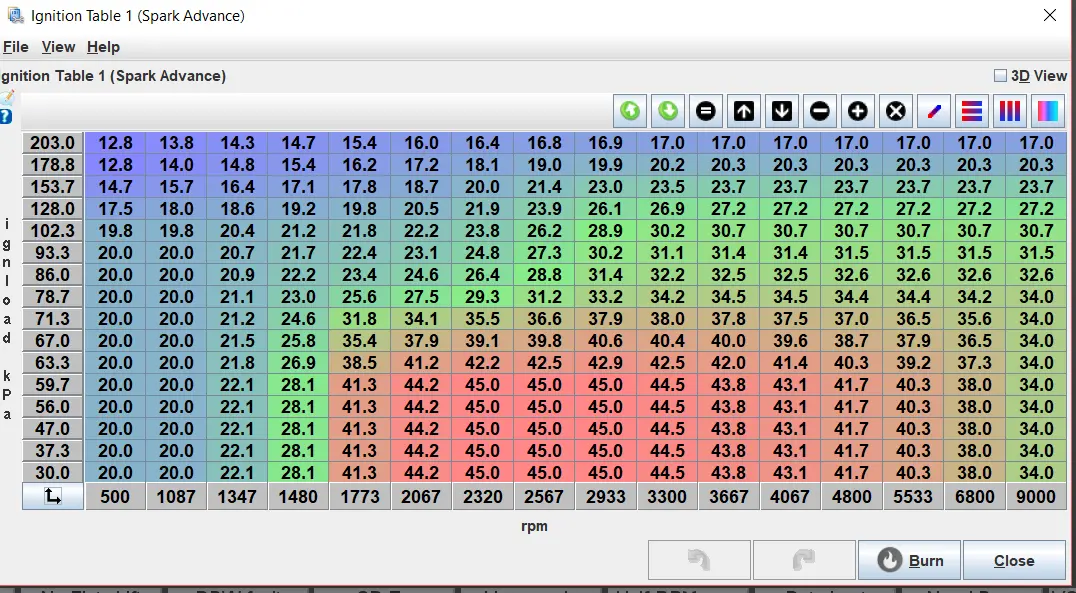Click the black down-arrow decrement icon
This screenshot has height=593, width=1076.
coord(782,111)
